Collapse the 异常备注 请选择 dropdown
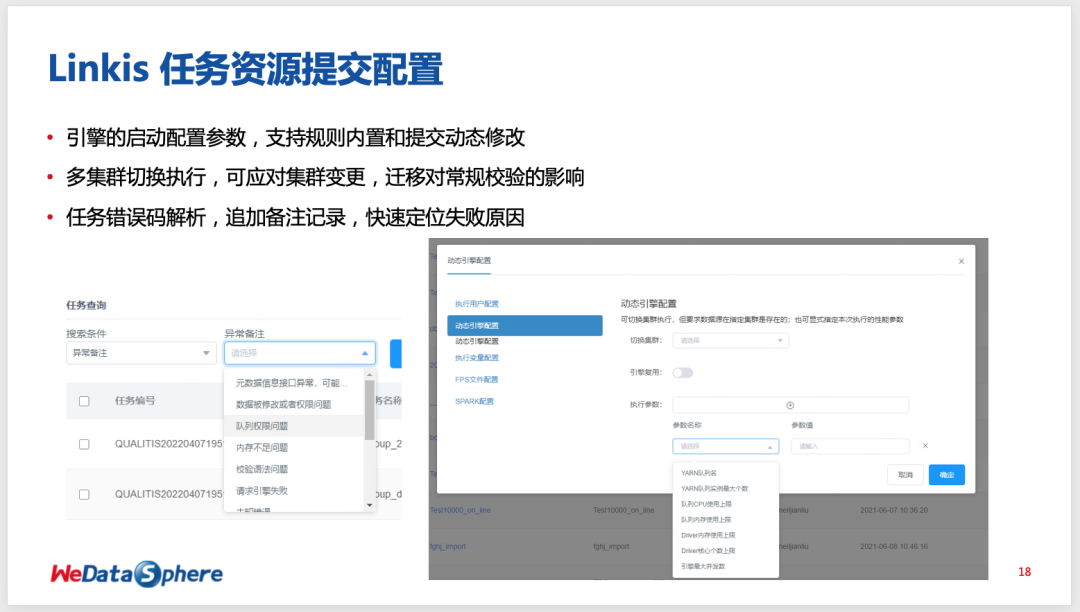This screenshot has height=612, width=1080. 300,353
